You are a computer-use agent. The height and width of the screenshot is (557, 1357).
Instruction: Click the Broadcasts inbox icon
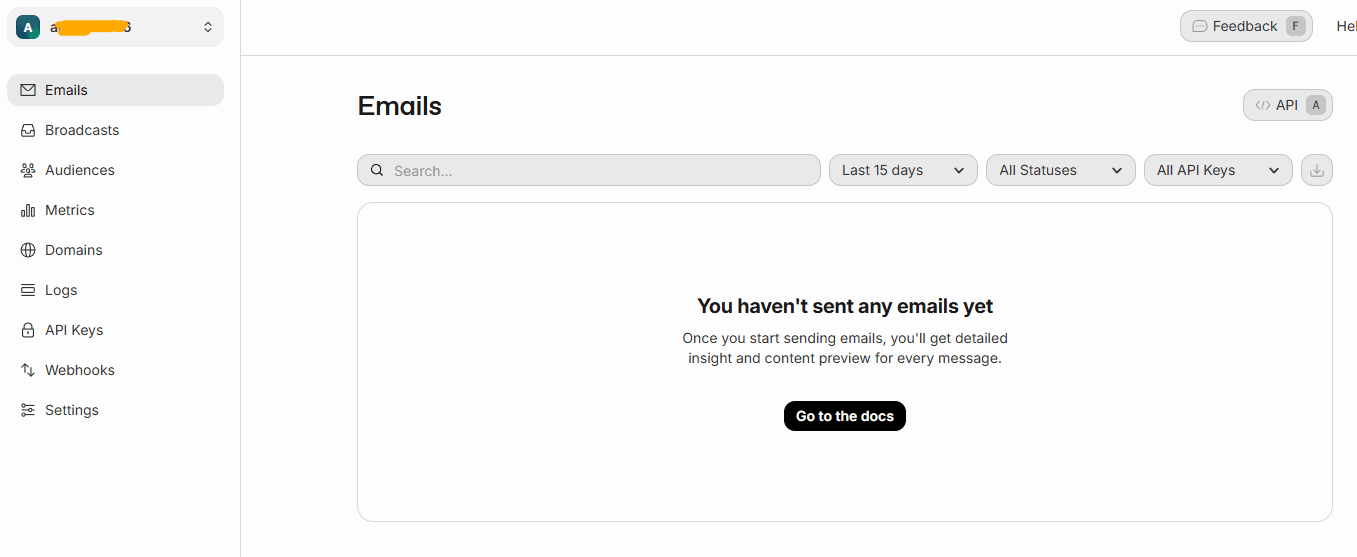[28, 130]
